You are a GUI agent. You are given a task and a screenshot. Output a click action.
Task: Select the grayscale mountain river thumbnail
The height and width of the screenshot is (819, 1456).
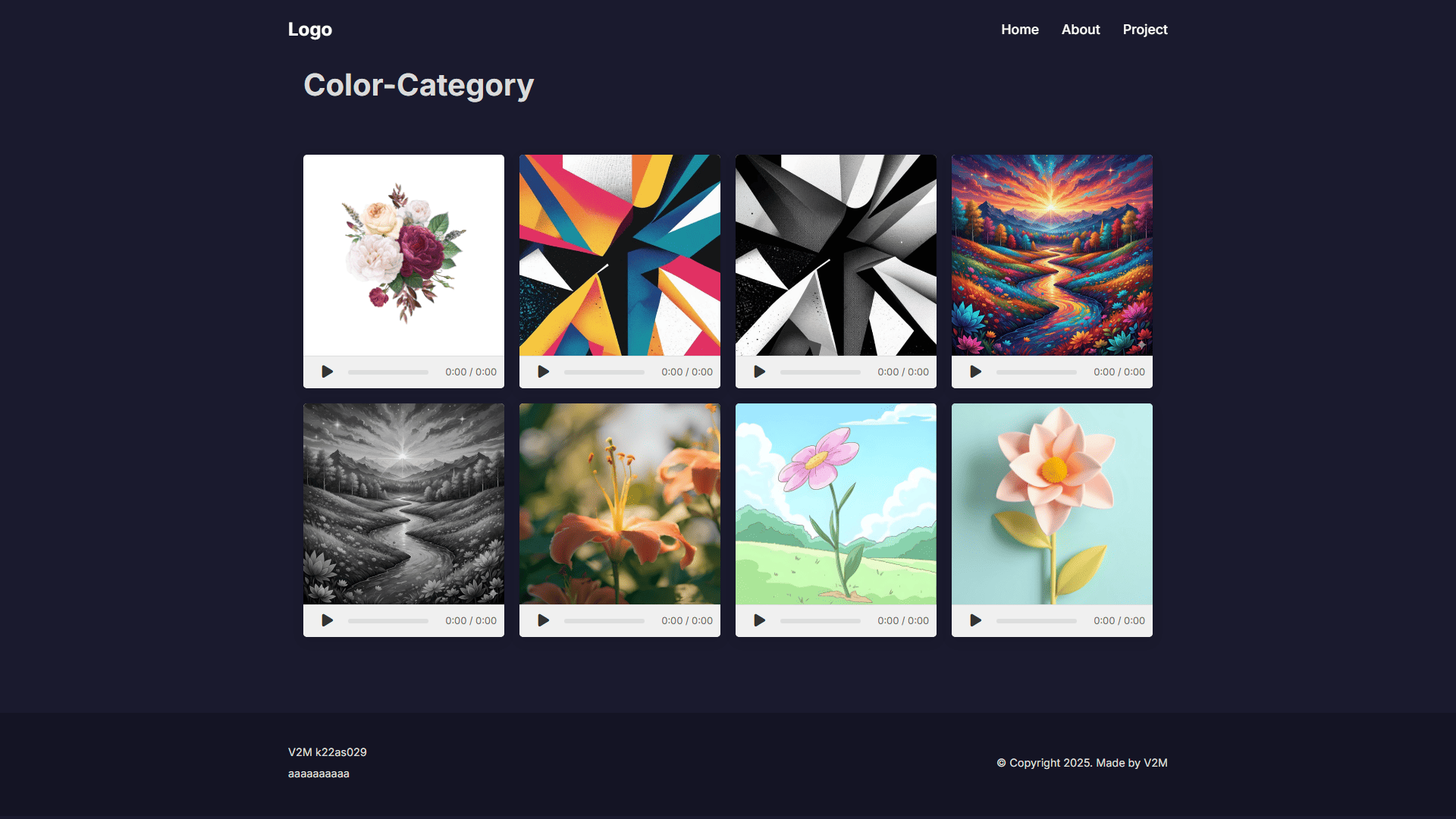pos(403,504)
